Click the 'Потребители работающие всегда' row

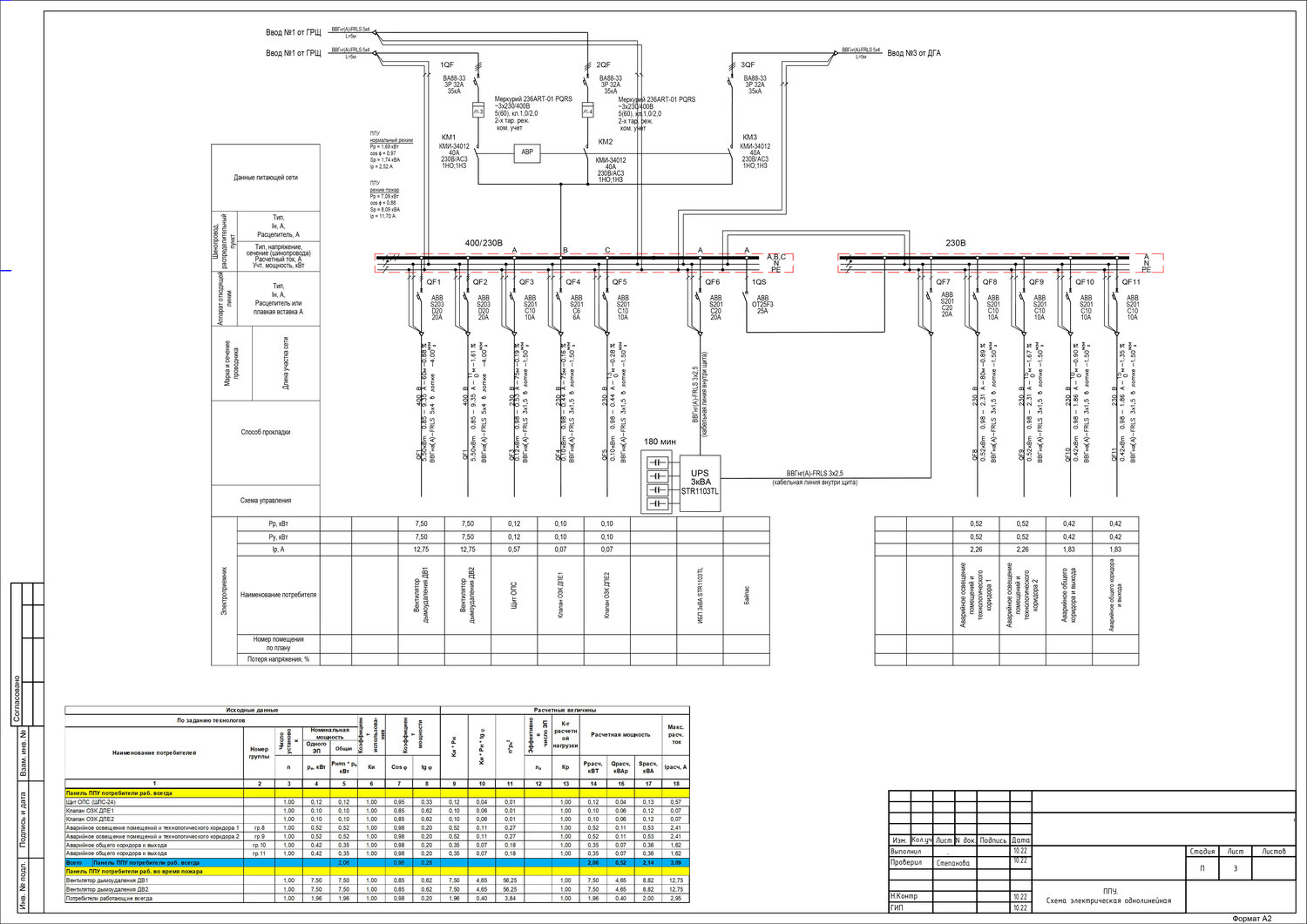(377, 898)
